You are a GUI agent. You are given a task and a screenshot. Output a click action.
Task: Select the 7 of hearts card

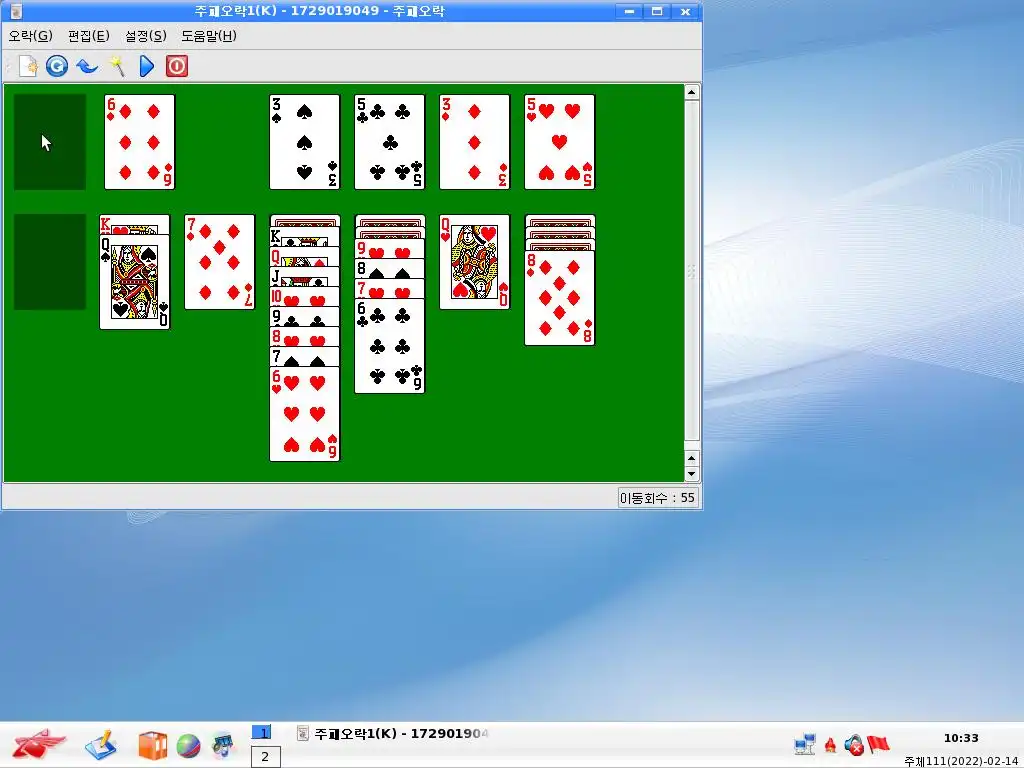tap(390, 289)
